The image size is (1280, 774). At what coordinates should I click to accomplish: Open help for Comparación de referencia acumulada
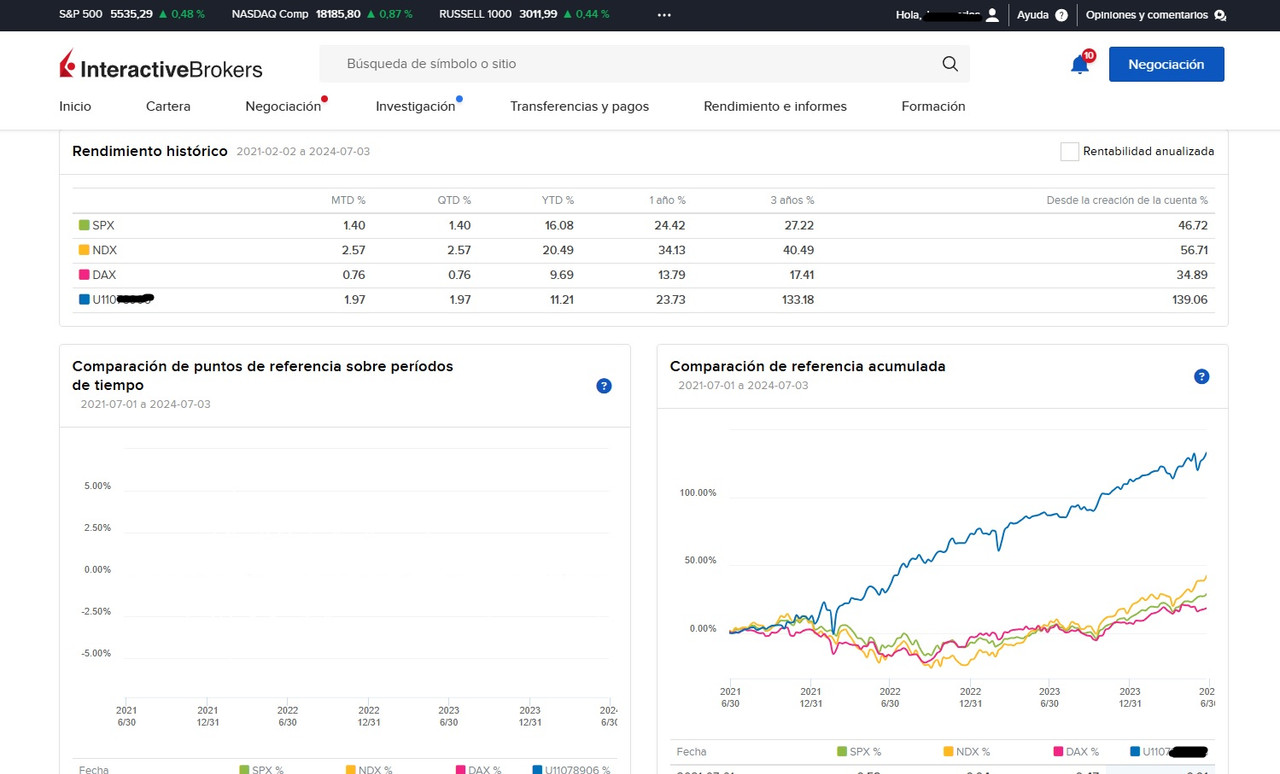tap(1202, 377)
